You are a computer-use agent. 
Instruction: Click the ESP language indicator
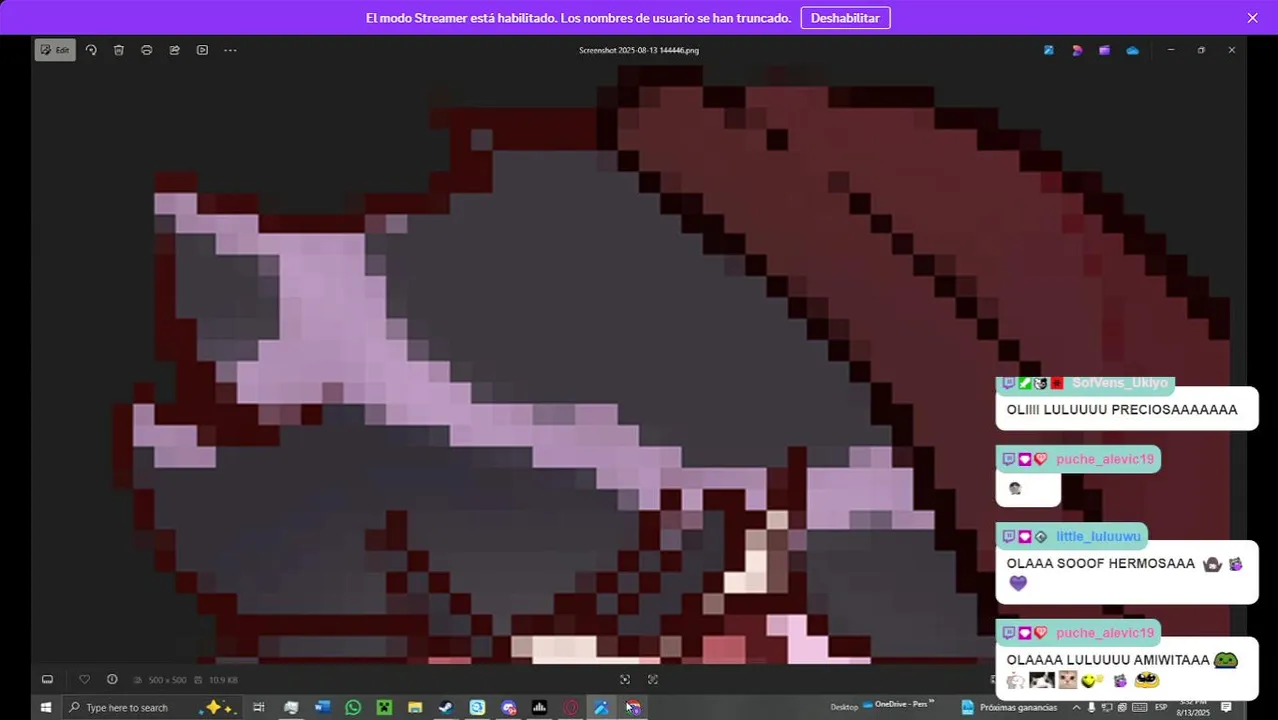1161,707
